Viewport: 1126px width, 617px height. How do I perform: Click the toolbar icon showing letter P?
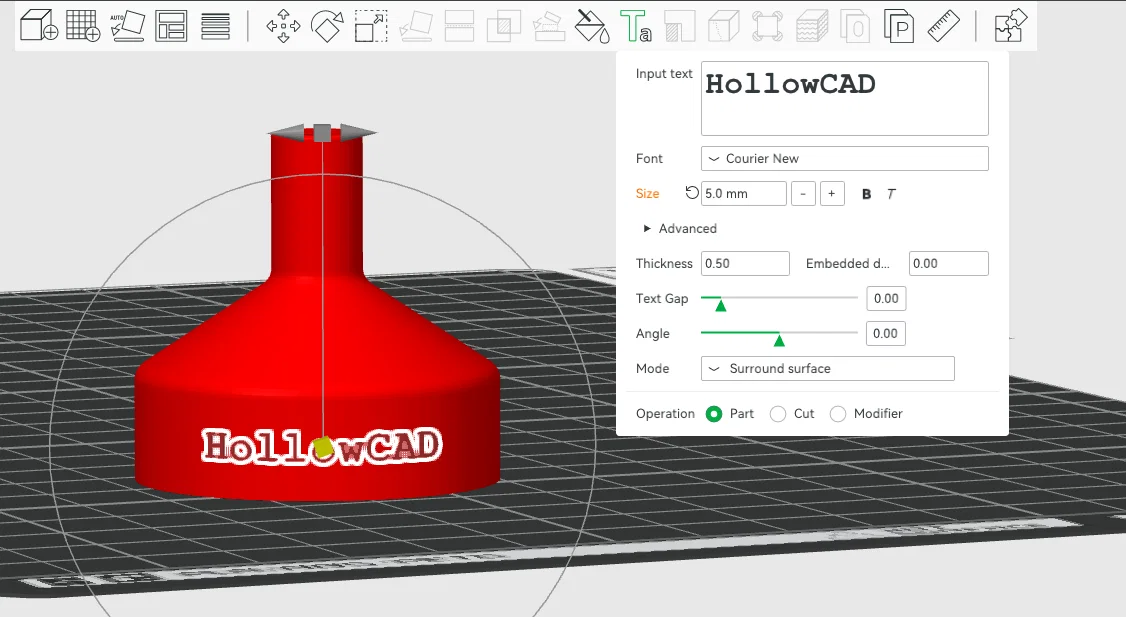tap(899, 27)
